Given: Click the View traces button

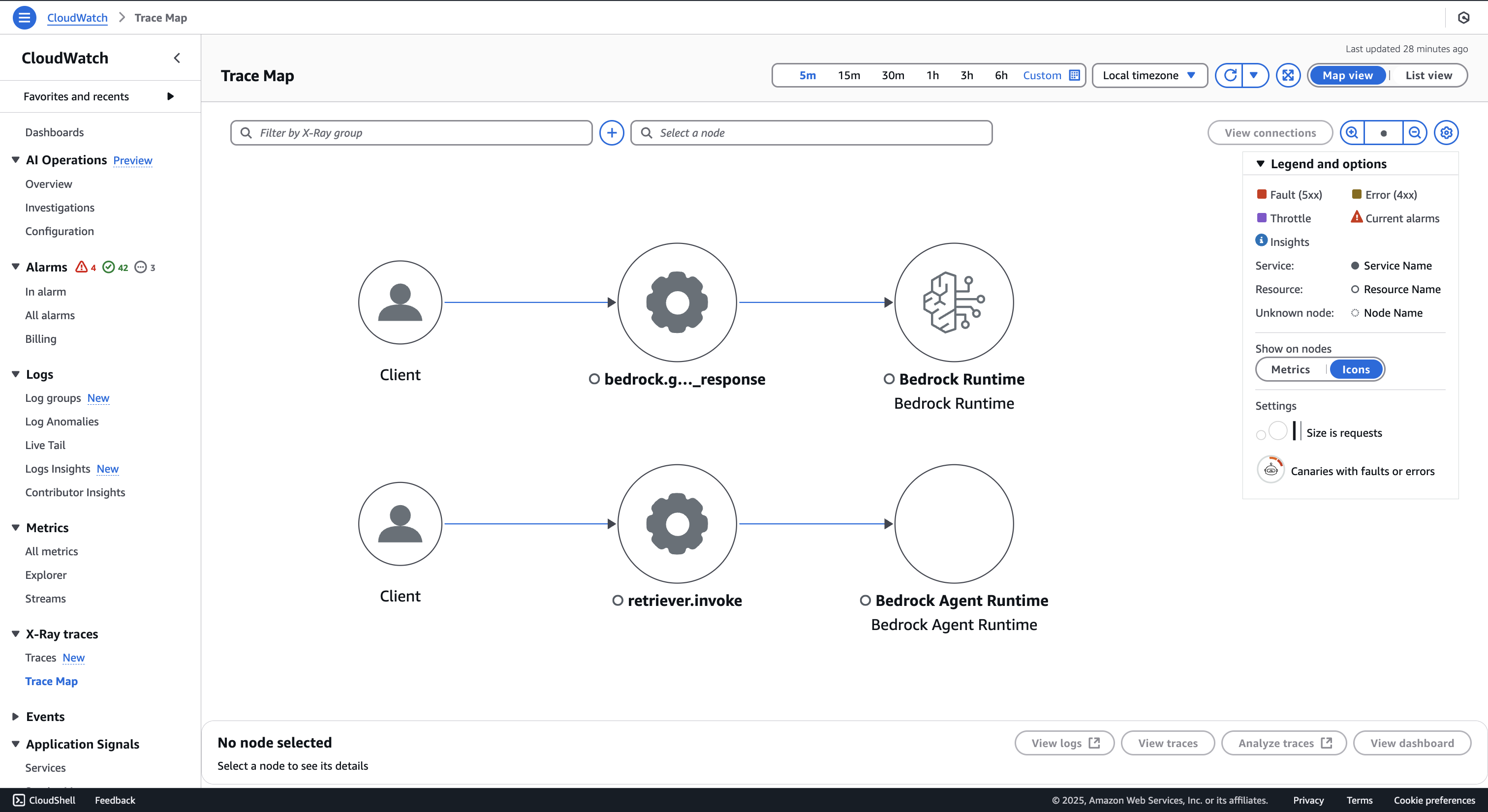Looking at the screenshot, I should [1167, 743].
